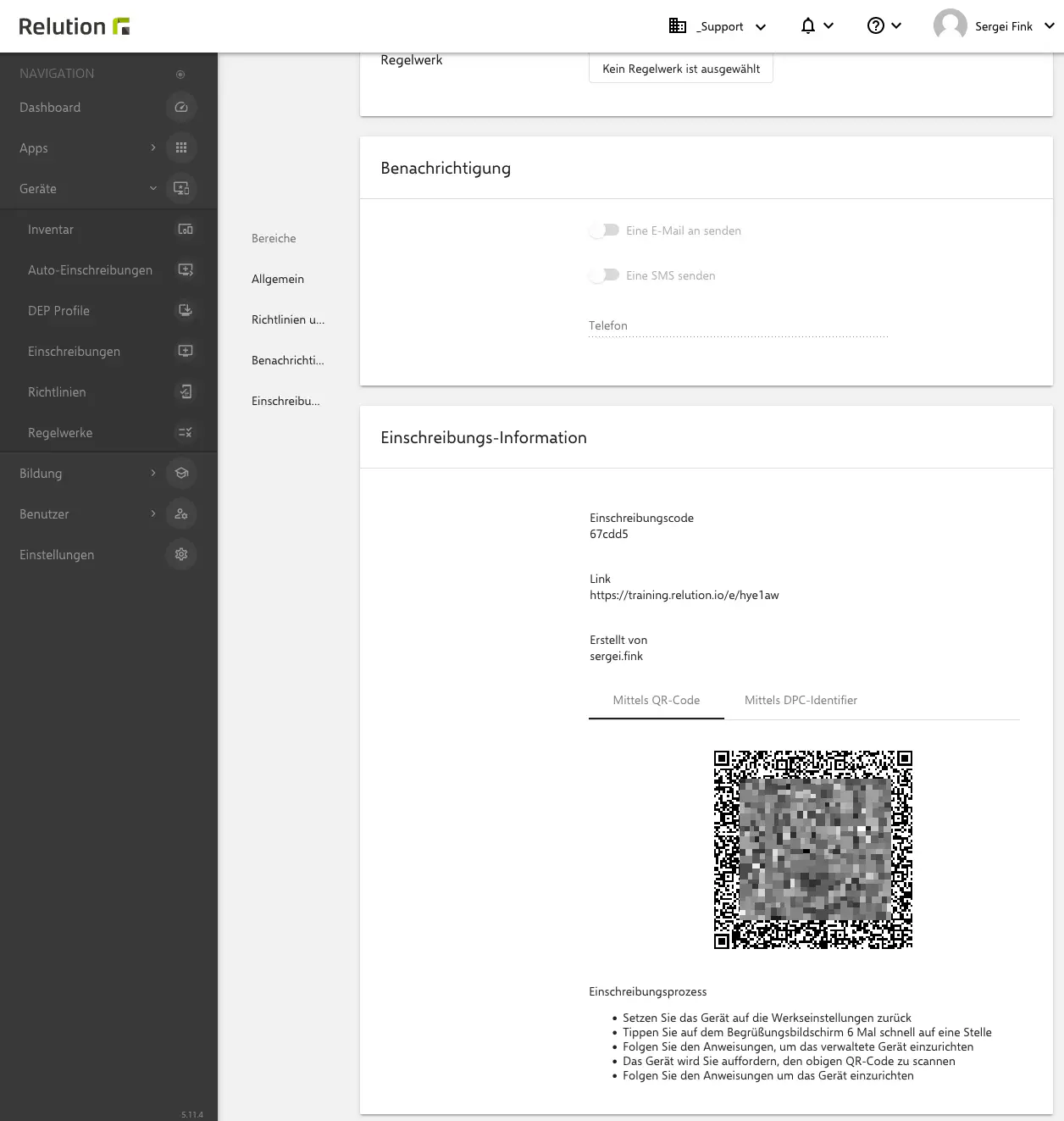This screenshot has height=1121, width=1064.
Task: Click the DEP Profile download icon
Action: coord(185,311)
